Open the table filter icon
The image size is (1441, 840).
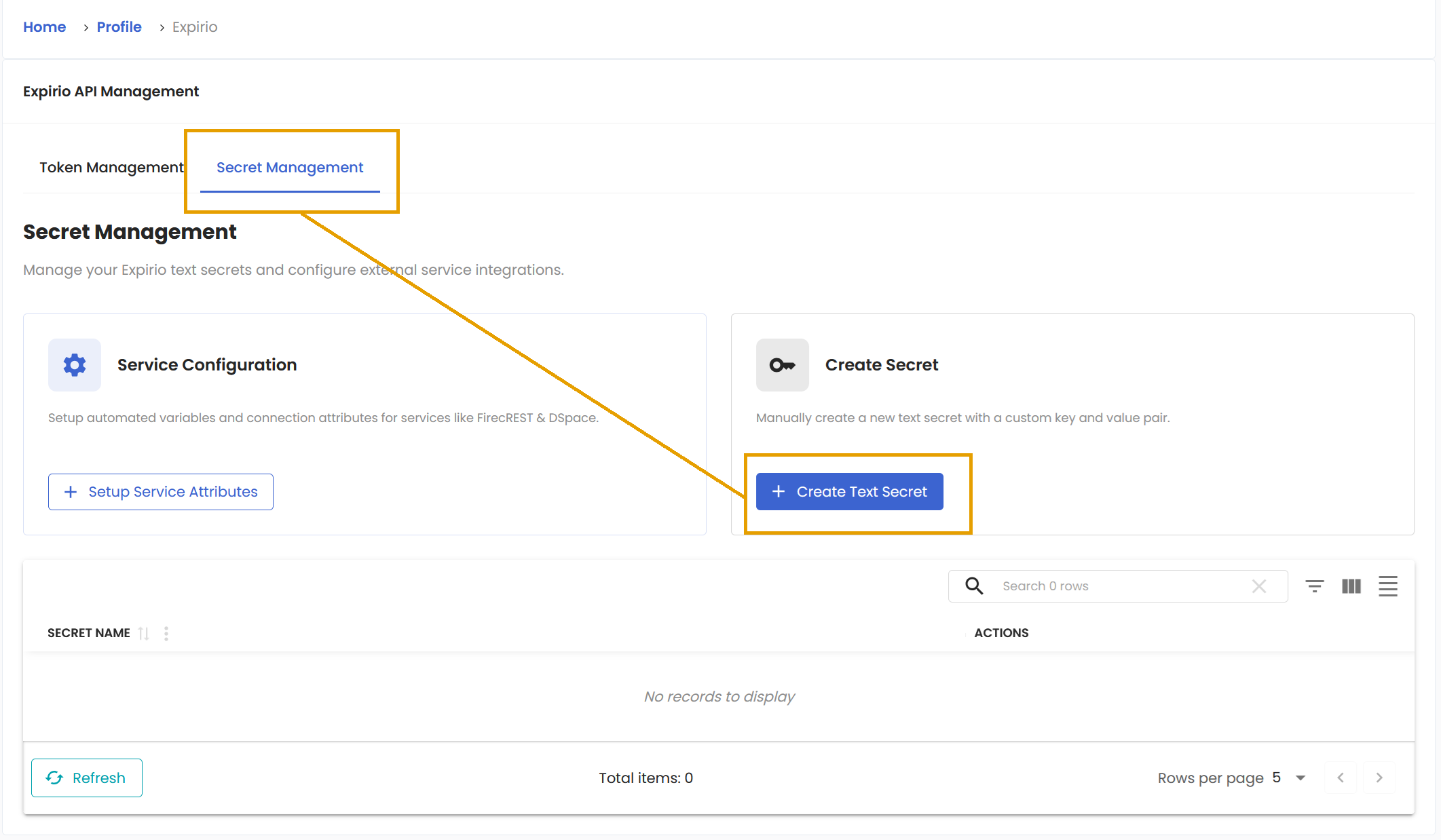pos(1315,586)
